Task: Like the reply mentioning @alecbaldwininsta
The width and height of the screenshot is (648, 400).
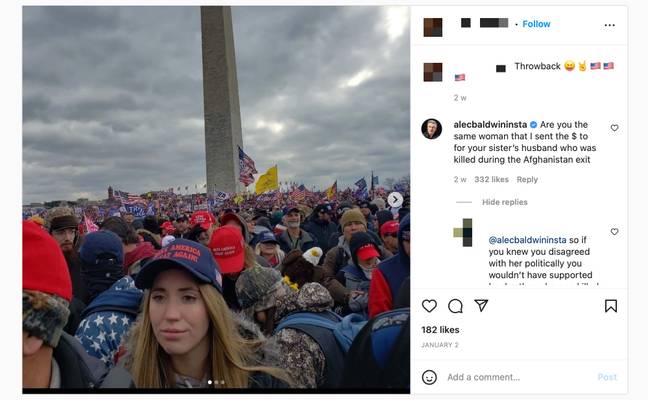Action: tap(615, 232)
